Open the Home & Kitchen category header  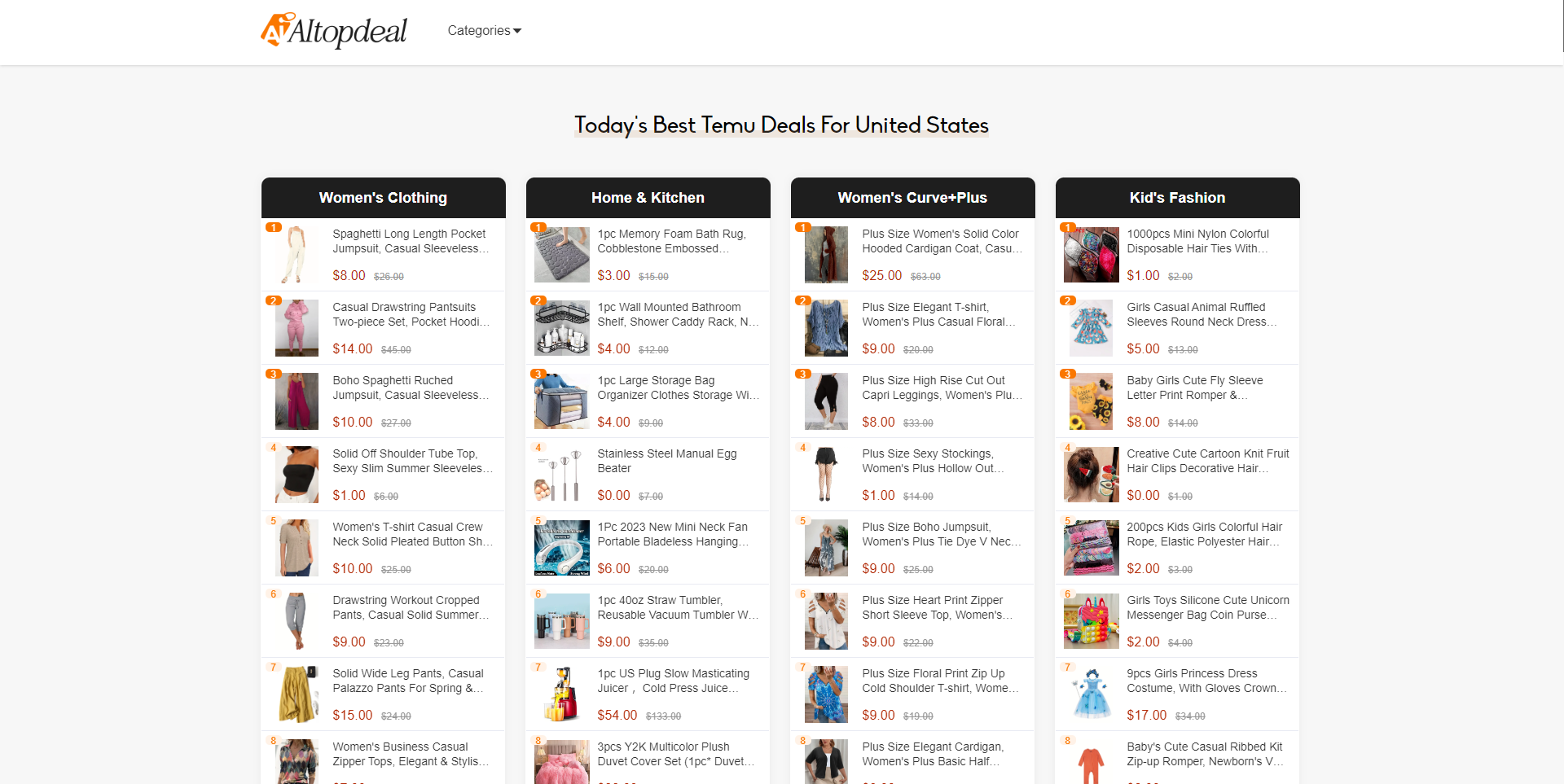(x=648, y=198)
